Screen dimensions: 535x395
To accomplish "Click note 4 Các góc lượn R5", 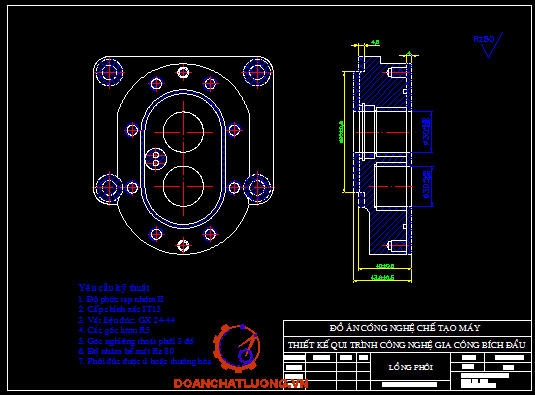I will (x=114, y=330).
